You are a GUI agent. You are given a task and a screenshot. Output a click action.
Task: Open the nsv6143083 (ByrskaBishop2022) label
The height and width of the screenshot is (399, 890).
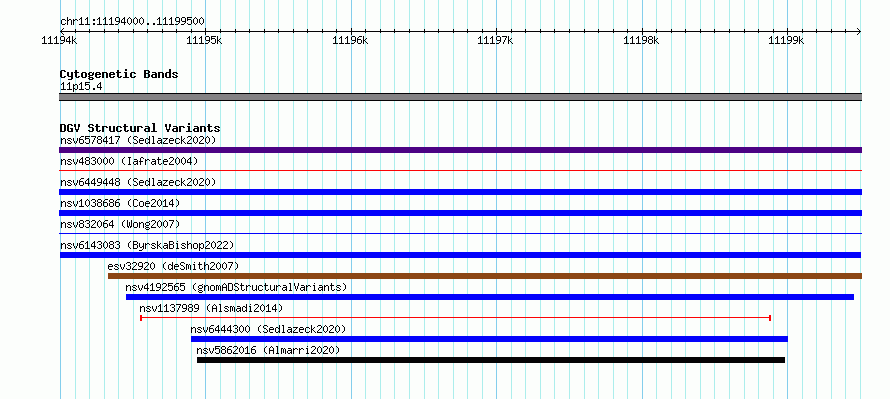click(x=147, y=245)
